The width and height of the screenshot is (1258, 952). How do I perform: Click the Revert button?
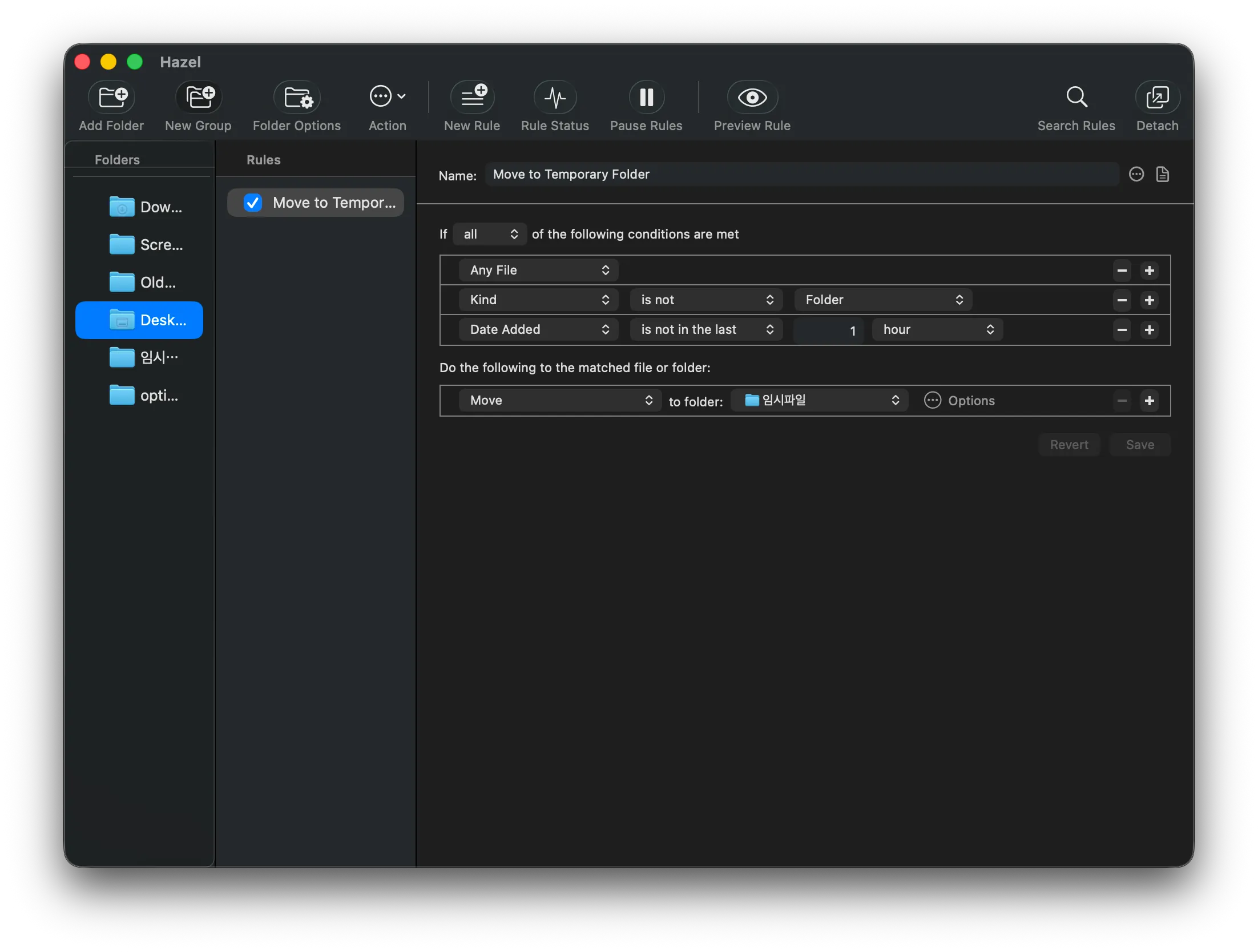(1069, 445)
